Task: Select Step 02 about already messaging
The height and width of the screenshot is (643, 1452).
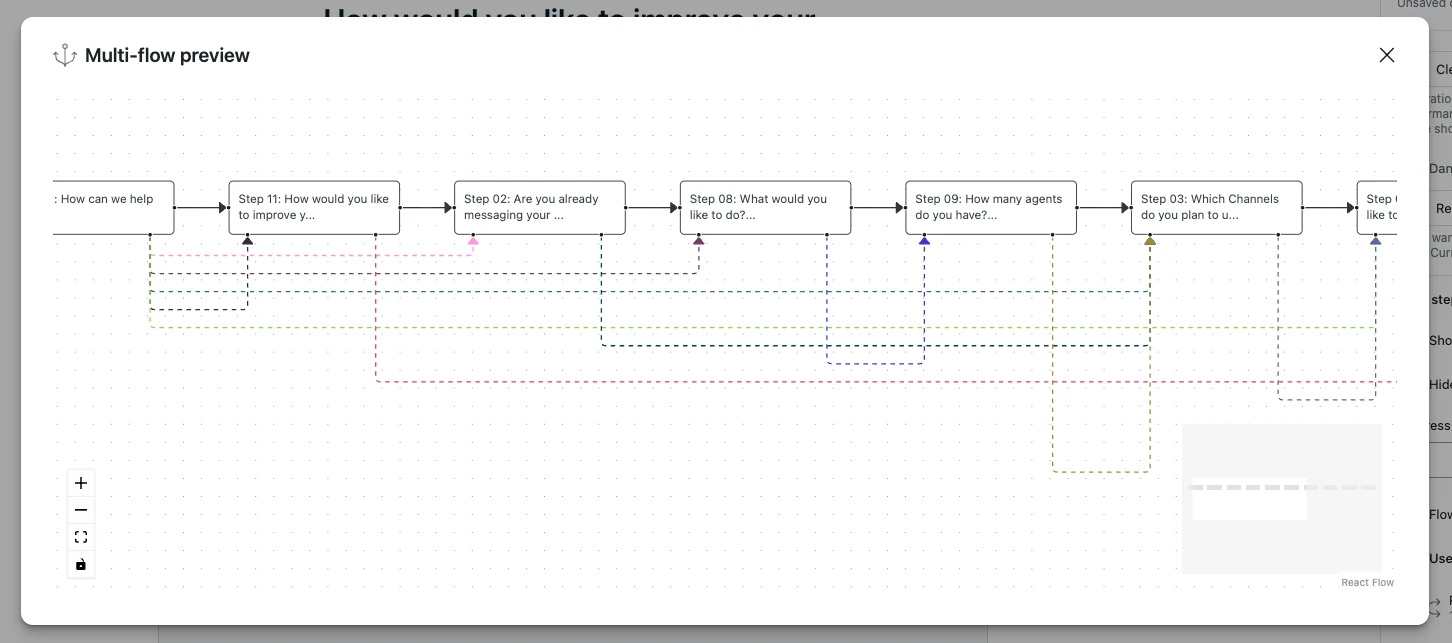Action: pos(540,207)
